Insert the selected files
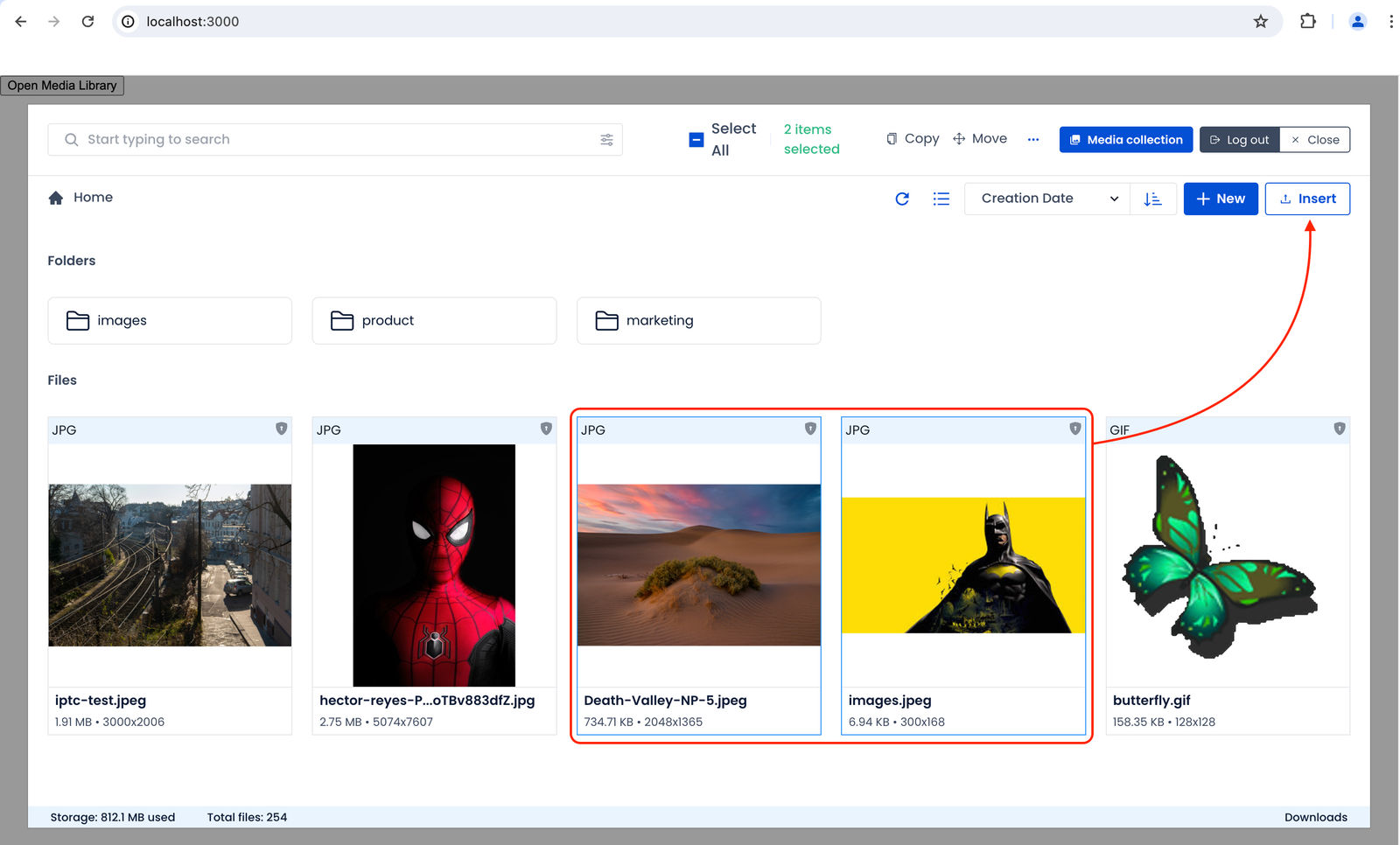 pyautogui.click(x=1307, y=199)
